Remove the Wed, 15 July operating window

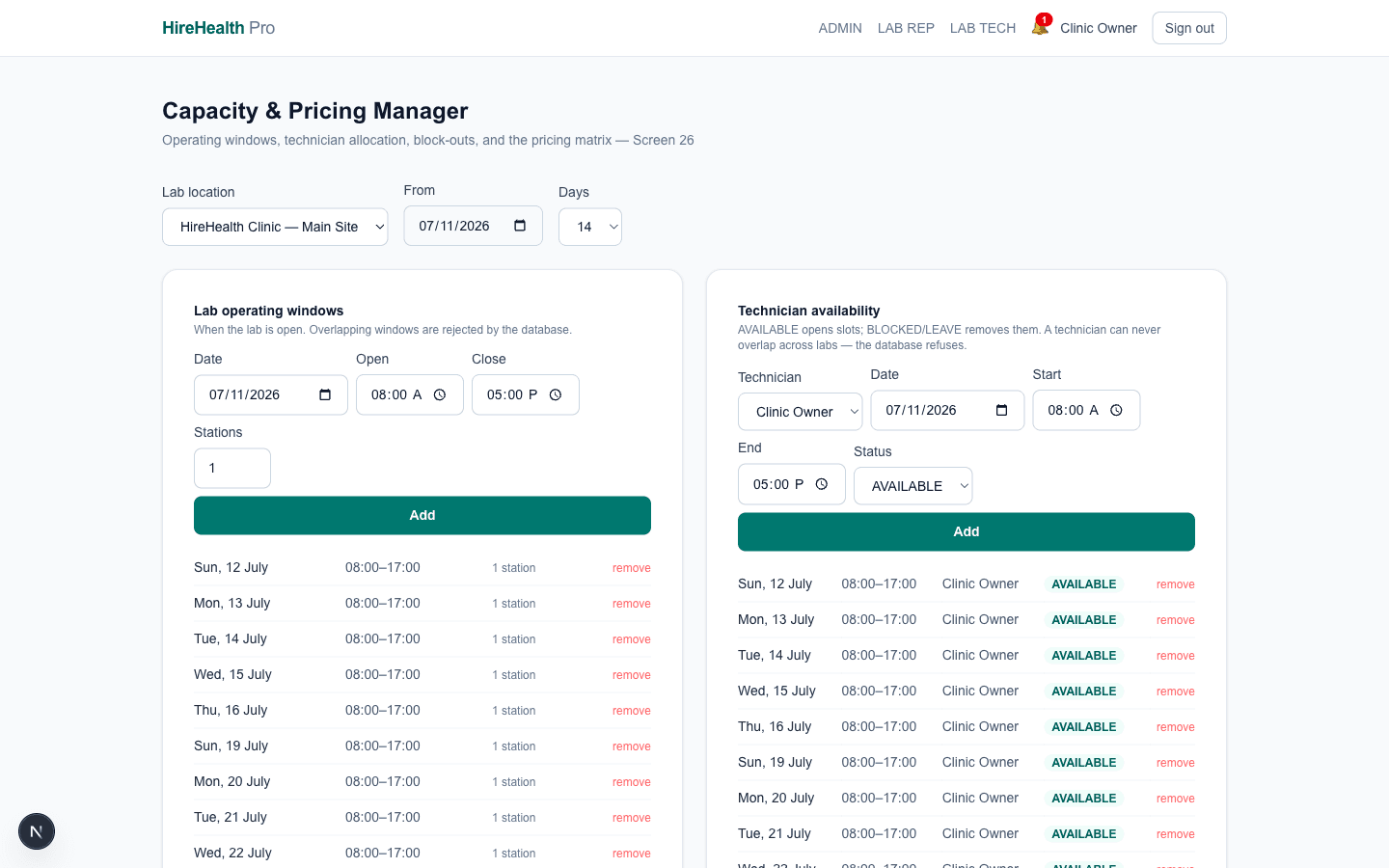point(632,675)
